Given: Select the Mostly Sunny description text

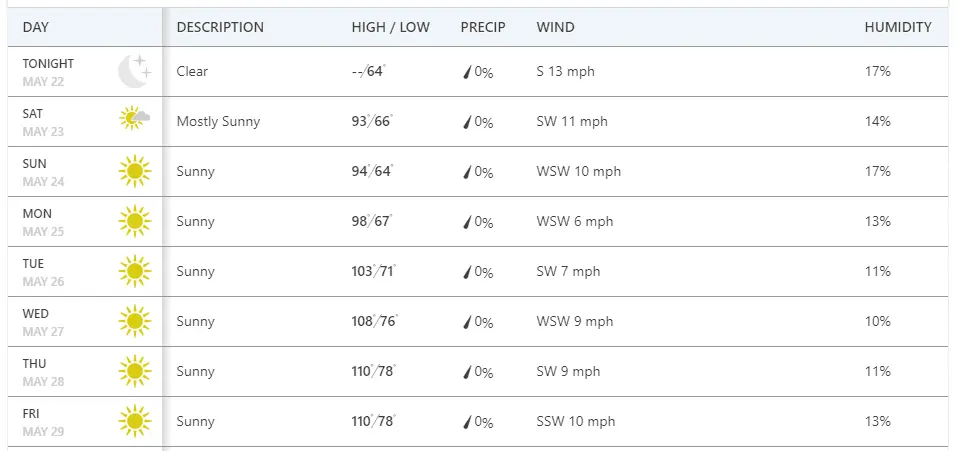Looking at the screenshot, I should point(218,121).
